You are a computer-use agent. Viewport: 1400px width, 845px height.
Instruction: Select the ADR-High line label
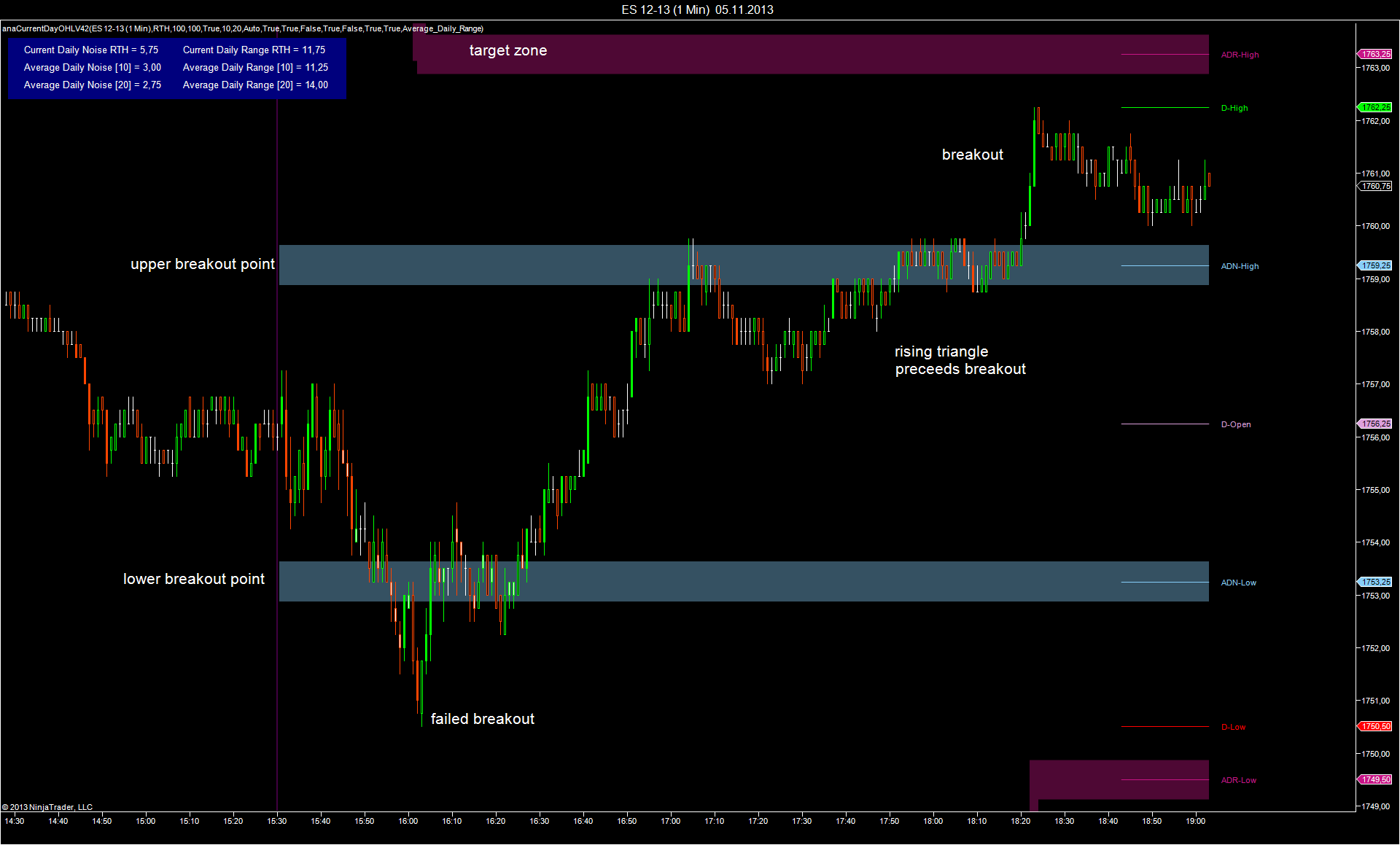click(1240, 55)
